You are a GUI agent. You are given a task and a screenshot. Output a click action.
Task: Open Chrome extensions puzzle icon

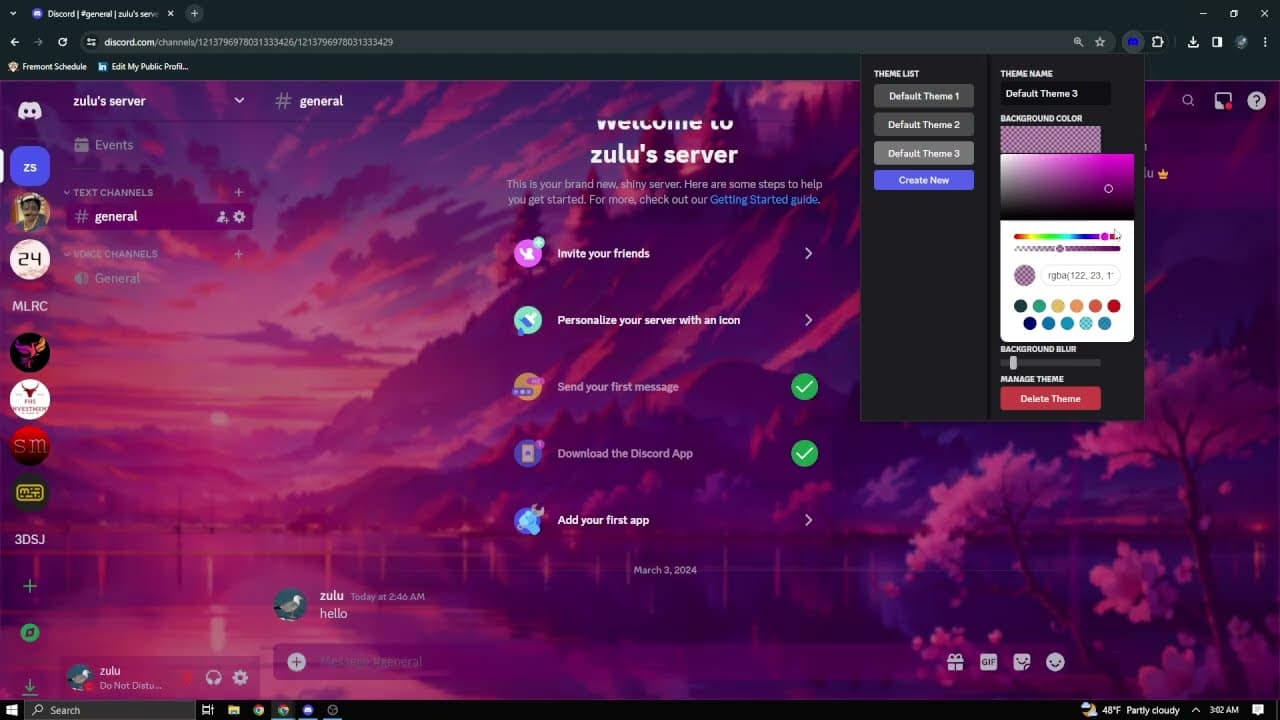coord(1157,42)
